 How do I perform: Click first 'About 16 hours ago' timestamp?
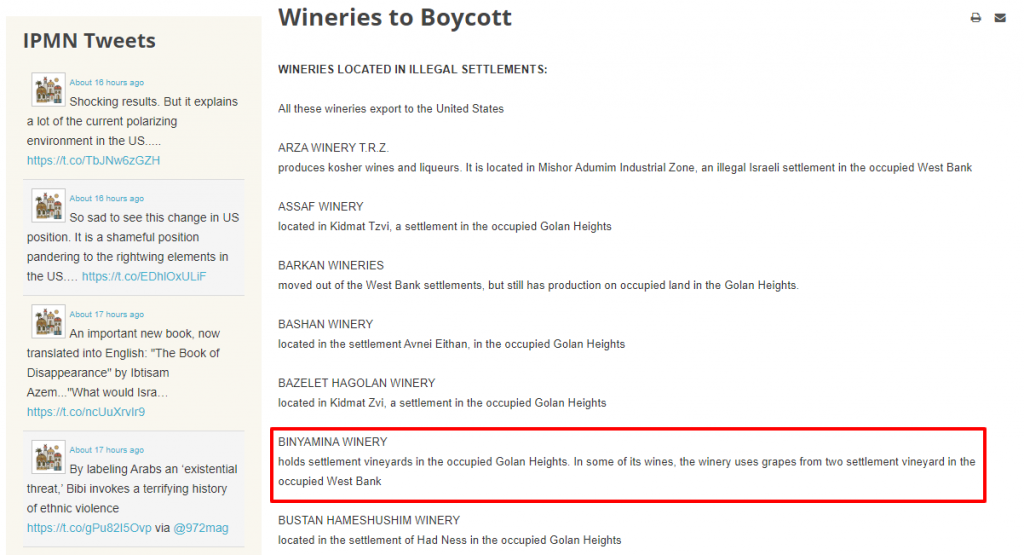[106, 83]
